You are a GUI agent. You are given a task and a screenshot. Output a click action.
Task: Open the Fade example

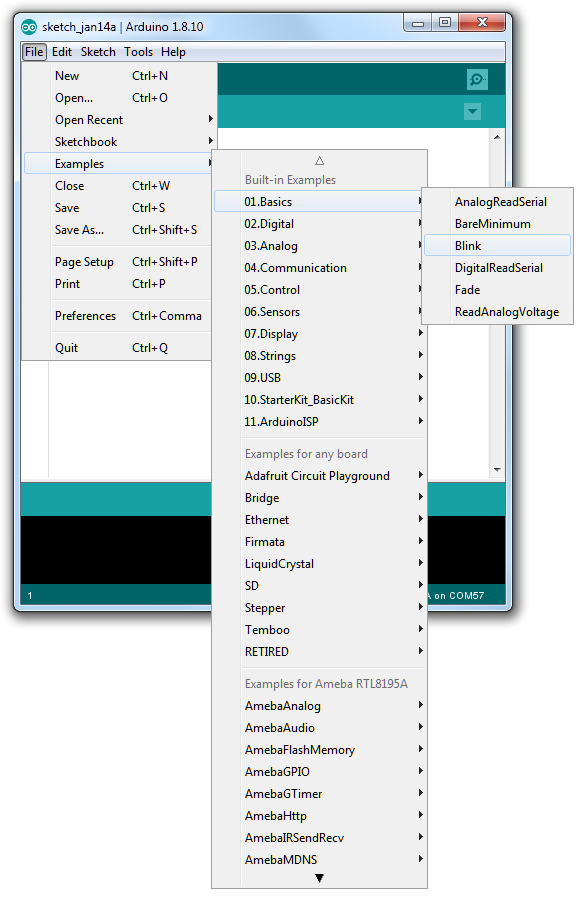pos(497,290)
